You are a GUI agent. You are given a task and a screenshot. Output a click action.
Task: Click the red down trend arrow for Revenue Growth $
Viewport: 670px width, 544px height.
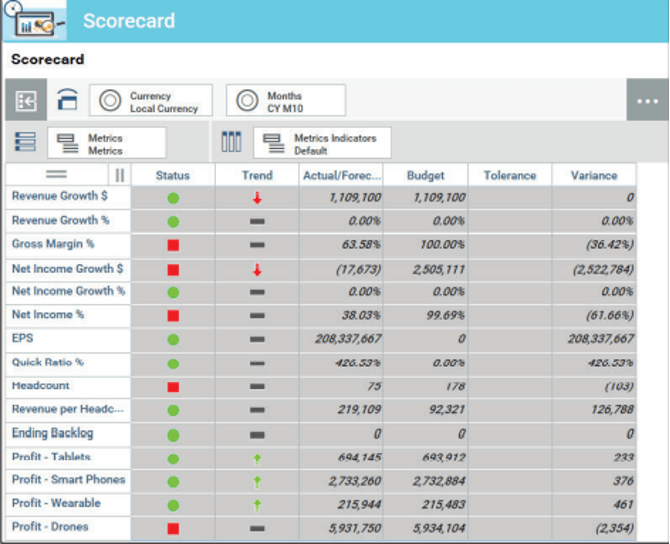tap(257, 198)
